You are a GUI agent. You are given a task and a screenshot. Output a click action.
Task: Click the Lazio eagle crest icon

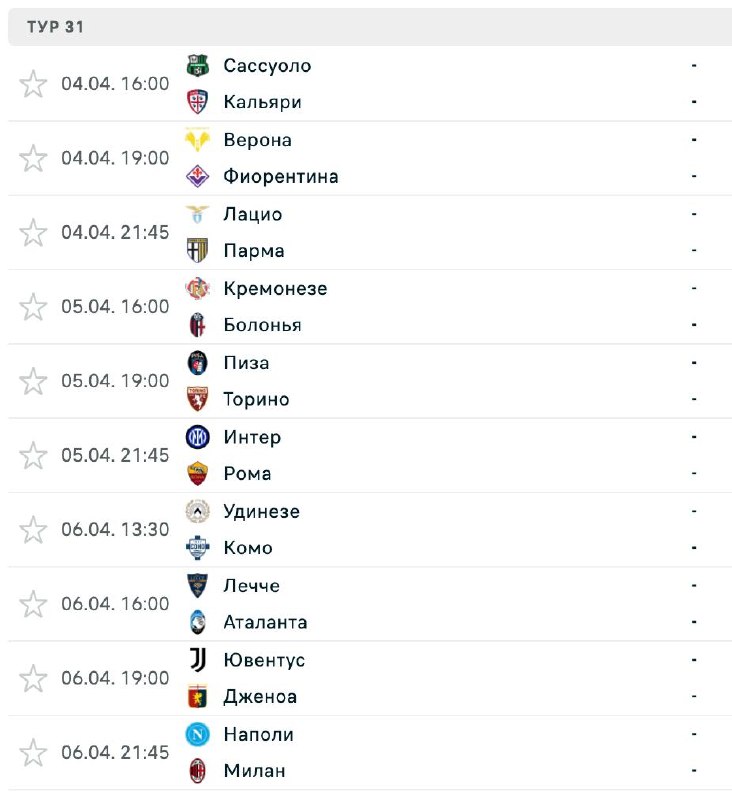click(198, 214)
